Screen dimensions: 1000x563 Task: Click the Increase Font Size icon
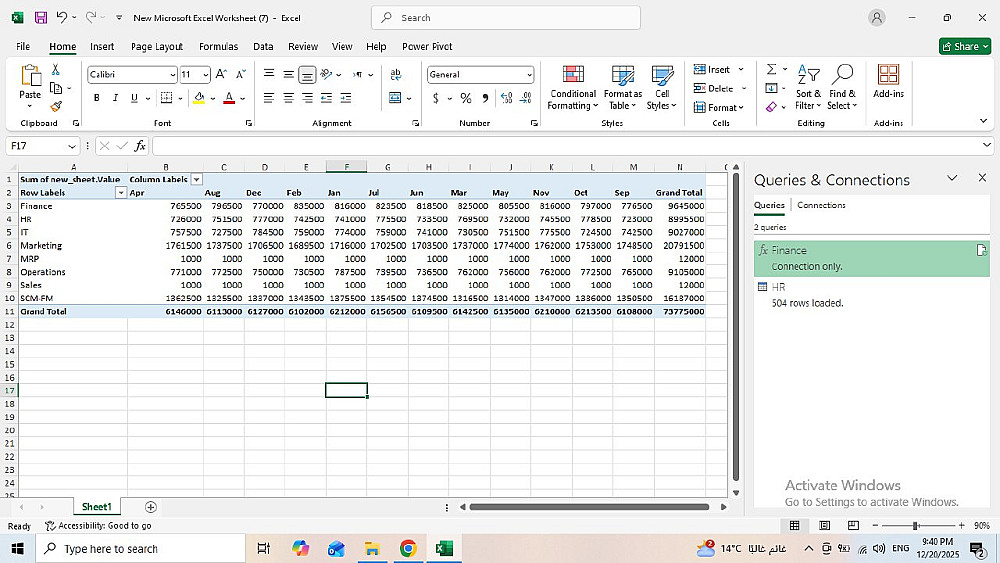(x=222, y=75)
